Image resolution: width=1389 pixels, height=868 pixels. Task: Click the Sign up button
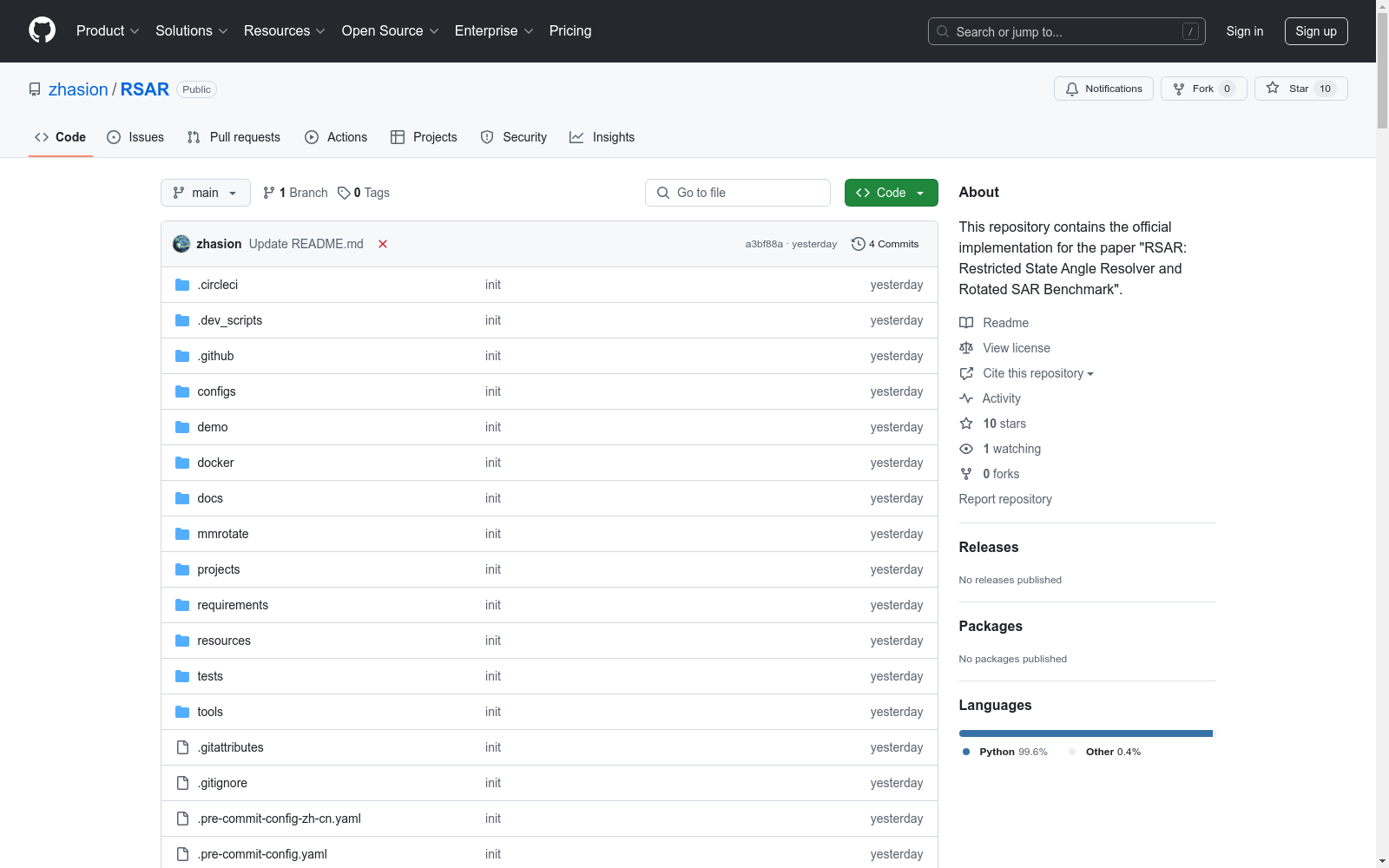point(1316,31)
